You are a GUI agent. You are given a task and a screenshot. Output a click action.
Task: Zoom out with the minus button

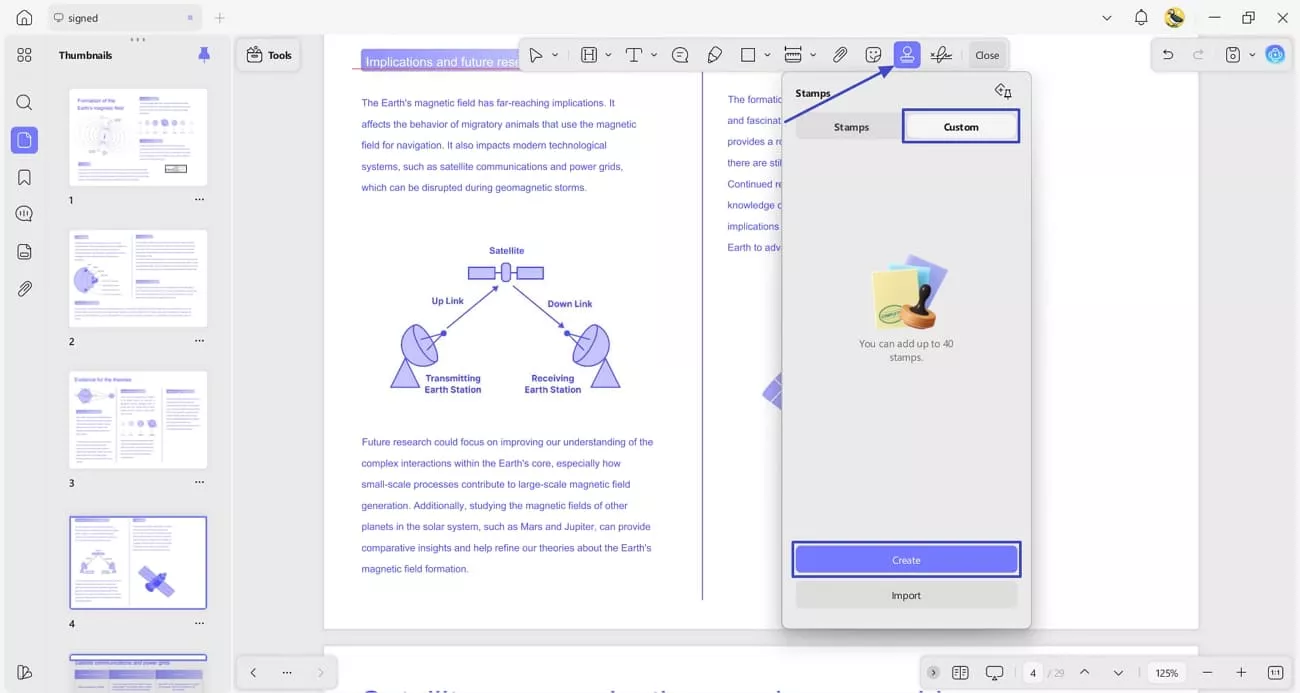pyautogui.click(x=1208, y=673)
